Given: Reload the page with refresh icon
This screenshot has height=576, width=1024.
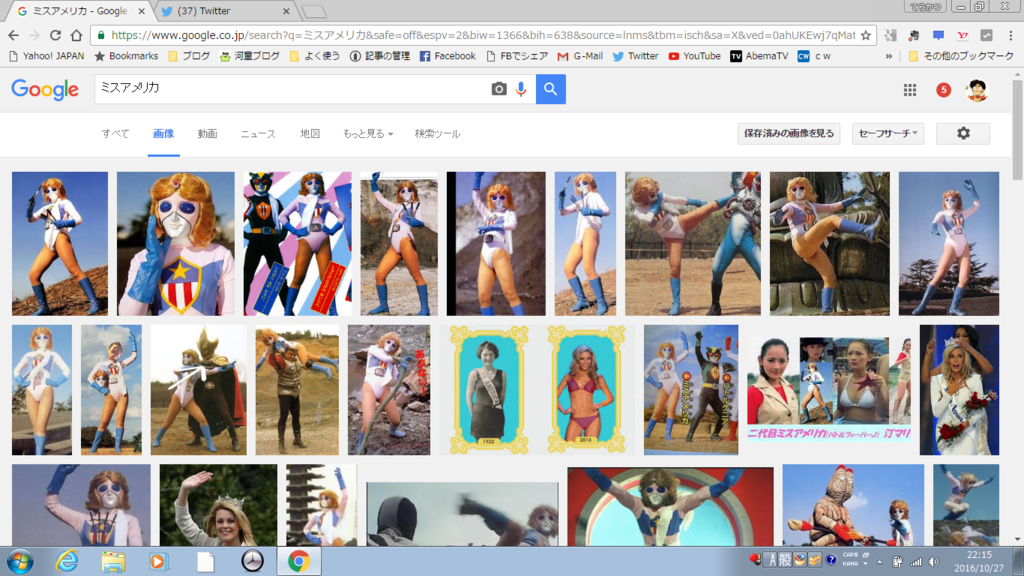Looking at the screenshot, I should pos(56,35).
